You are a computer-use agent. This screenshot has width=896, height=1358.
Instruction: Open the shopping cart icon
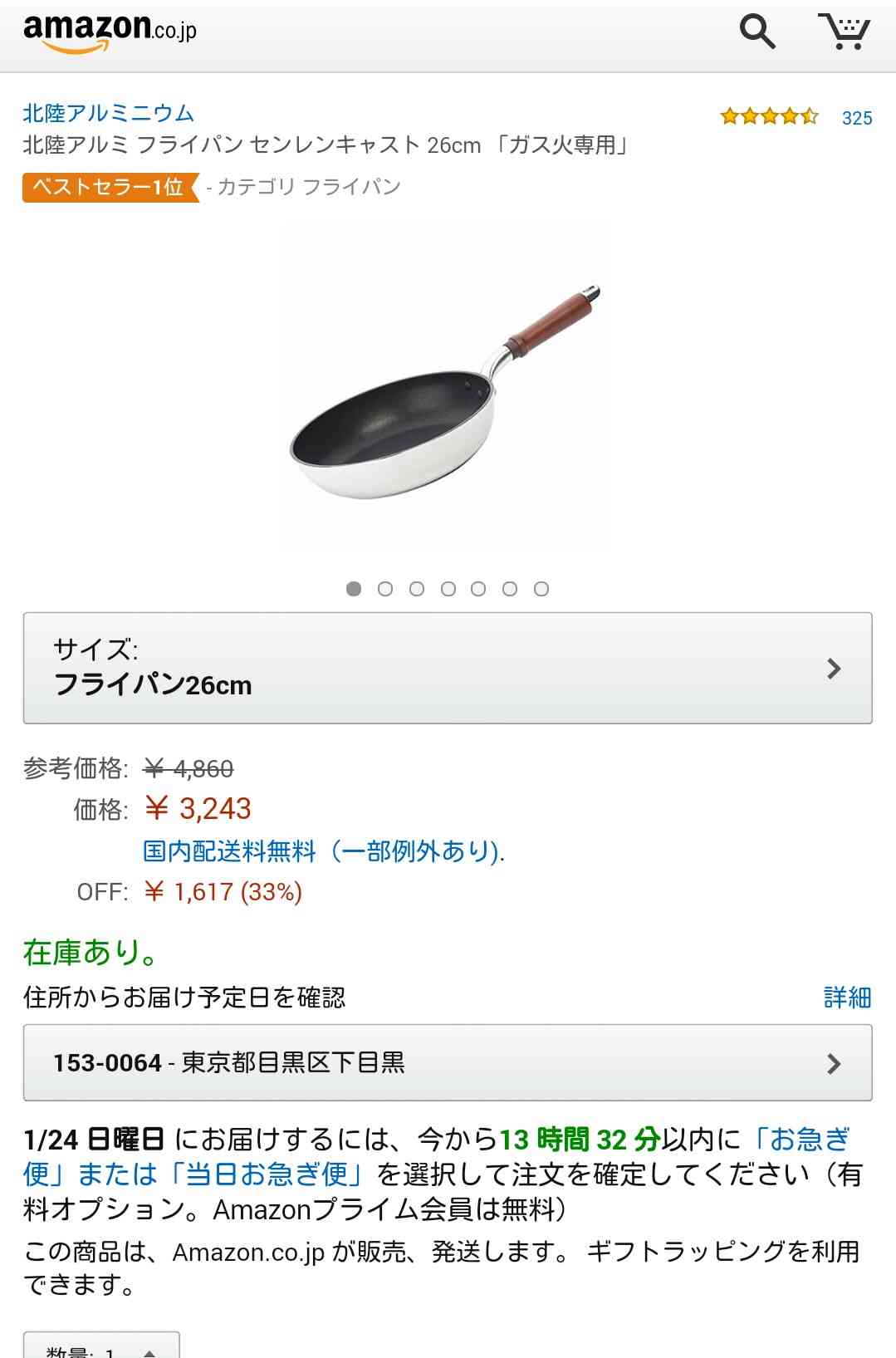(x=844, y=32)
